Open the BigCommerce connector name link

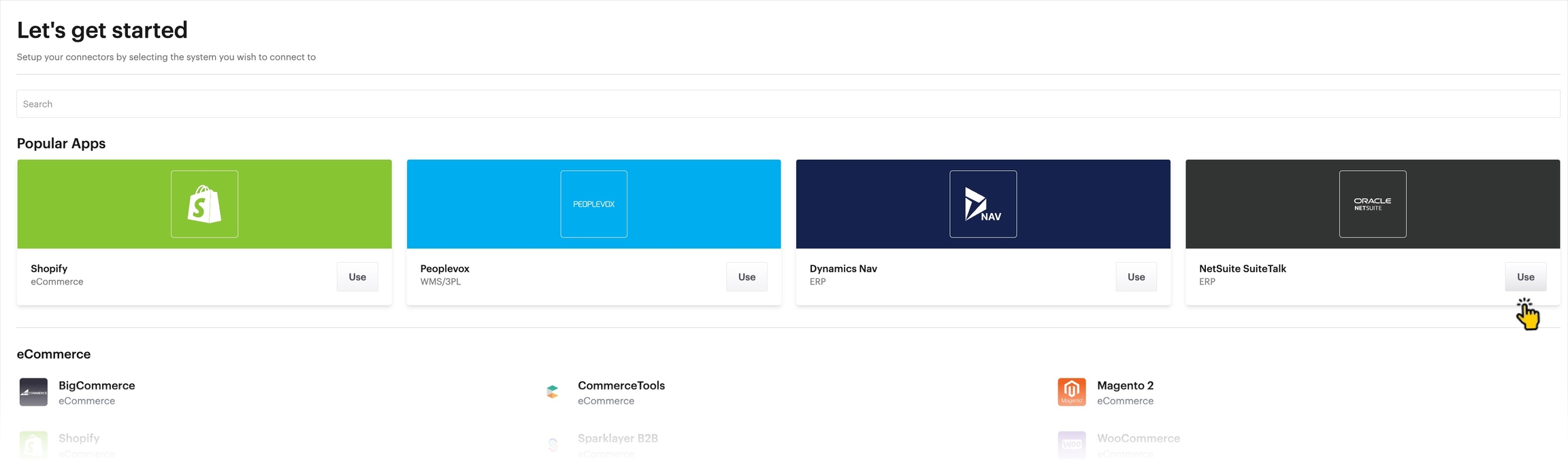point(97,385)
